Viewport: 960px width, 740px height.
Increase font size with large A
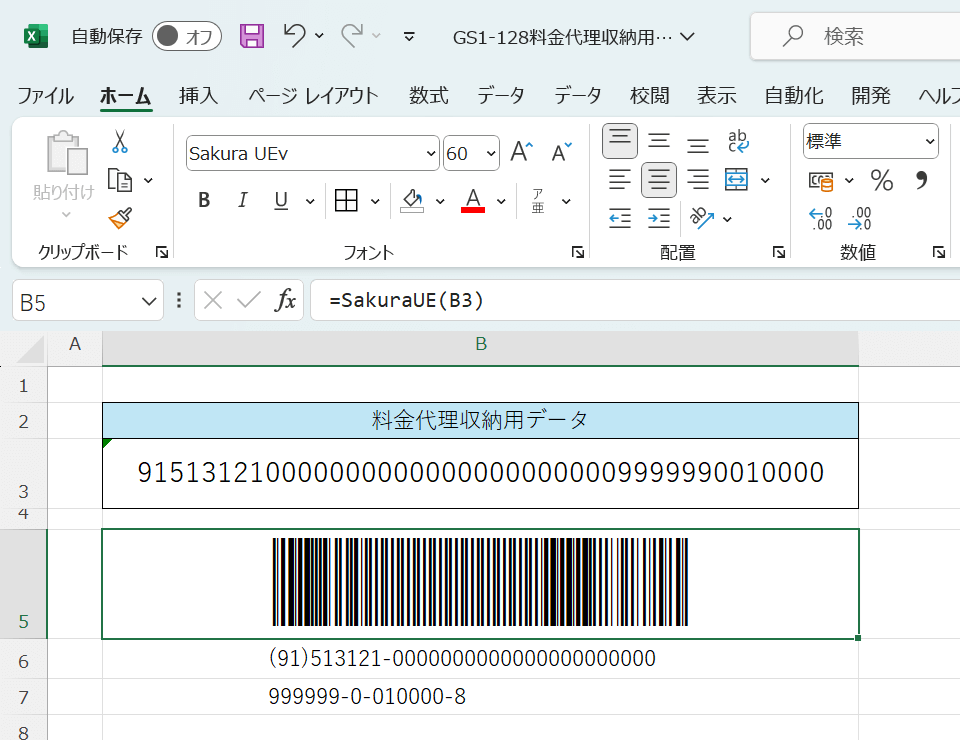(x=522, y=152)
